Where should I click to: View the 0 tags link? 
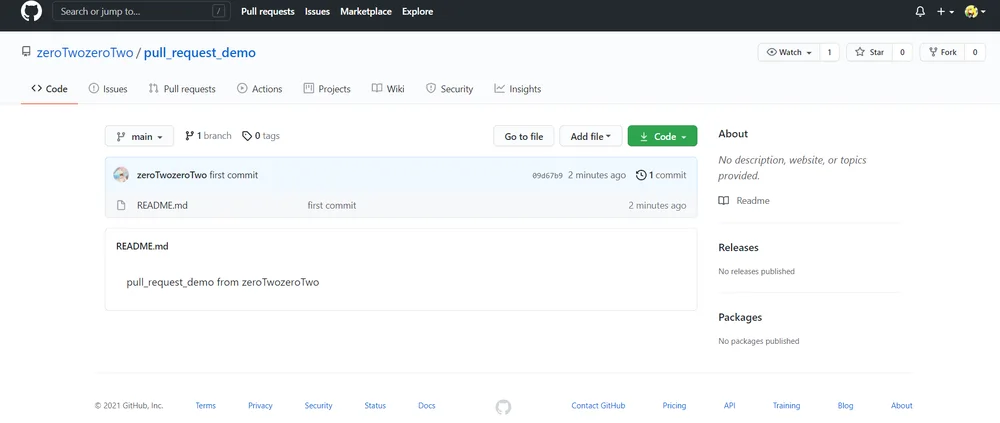coord(261,136)
